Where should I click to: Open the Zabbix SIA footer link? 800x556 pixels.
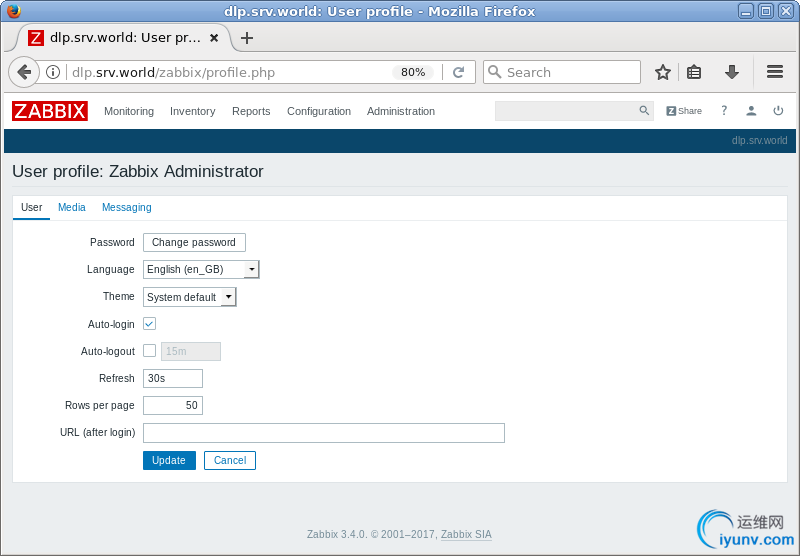[466, 535]
